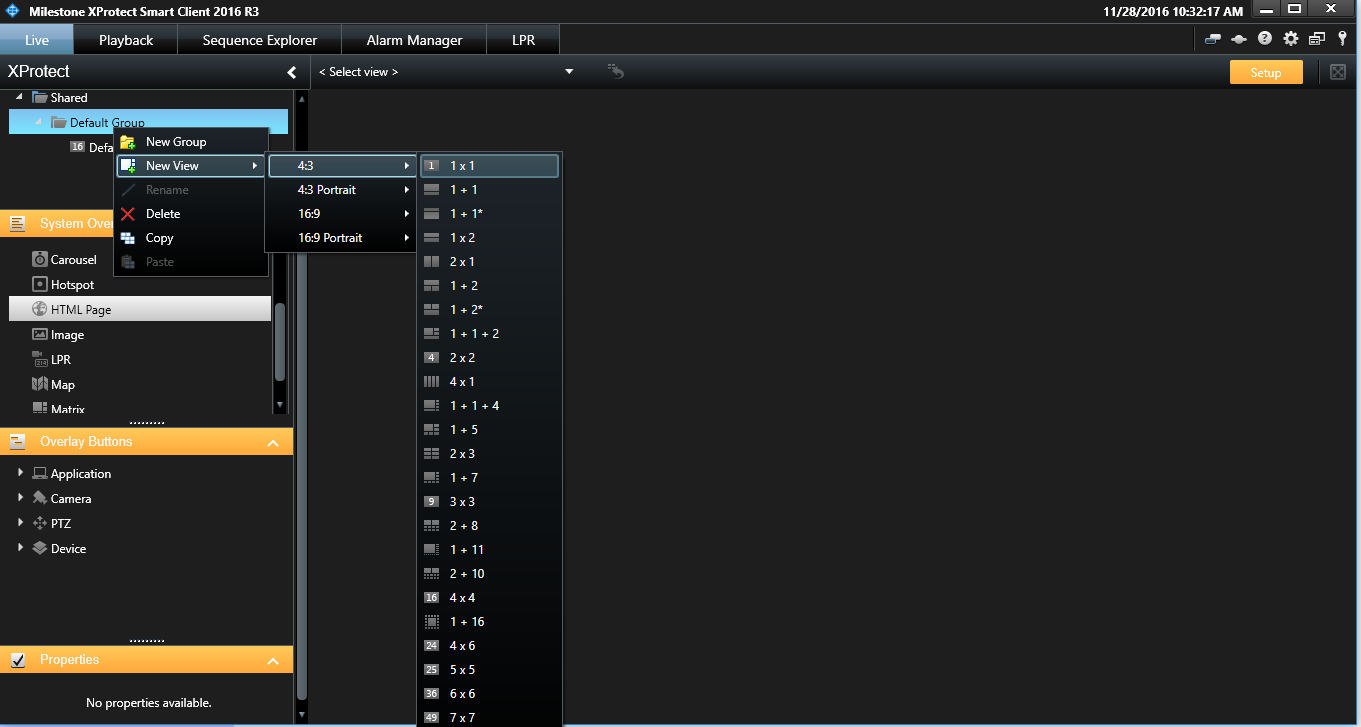Expand the PTZ overlay buttons group
1361x727 pixels.
(x=20, y=523)
